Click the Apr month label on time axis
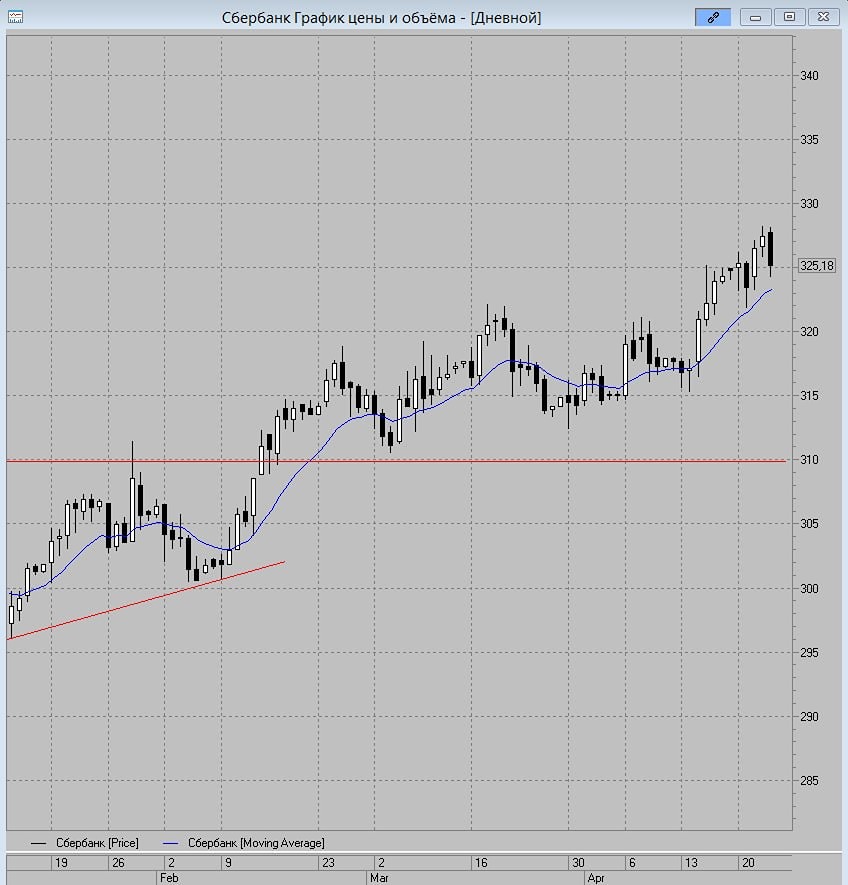This screenshot has height=885, width=848. (x=596, y=878)
